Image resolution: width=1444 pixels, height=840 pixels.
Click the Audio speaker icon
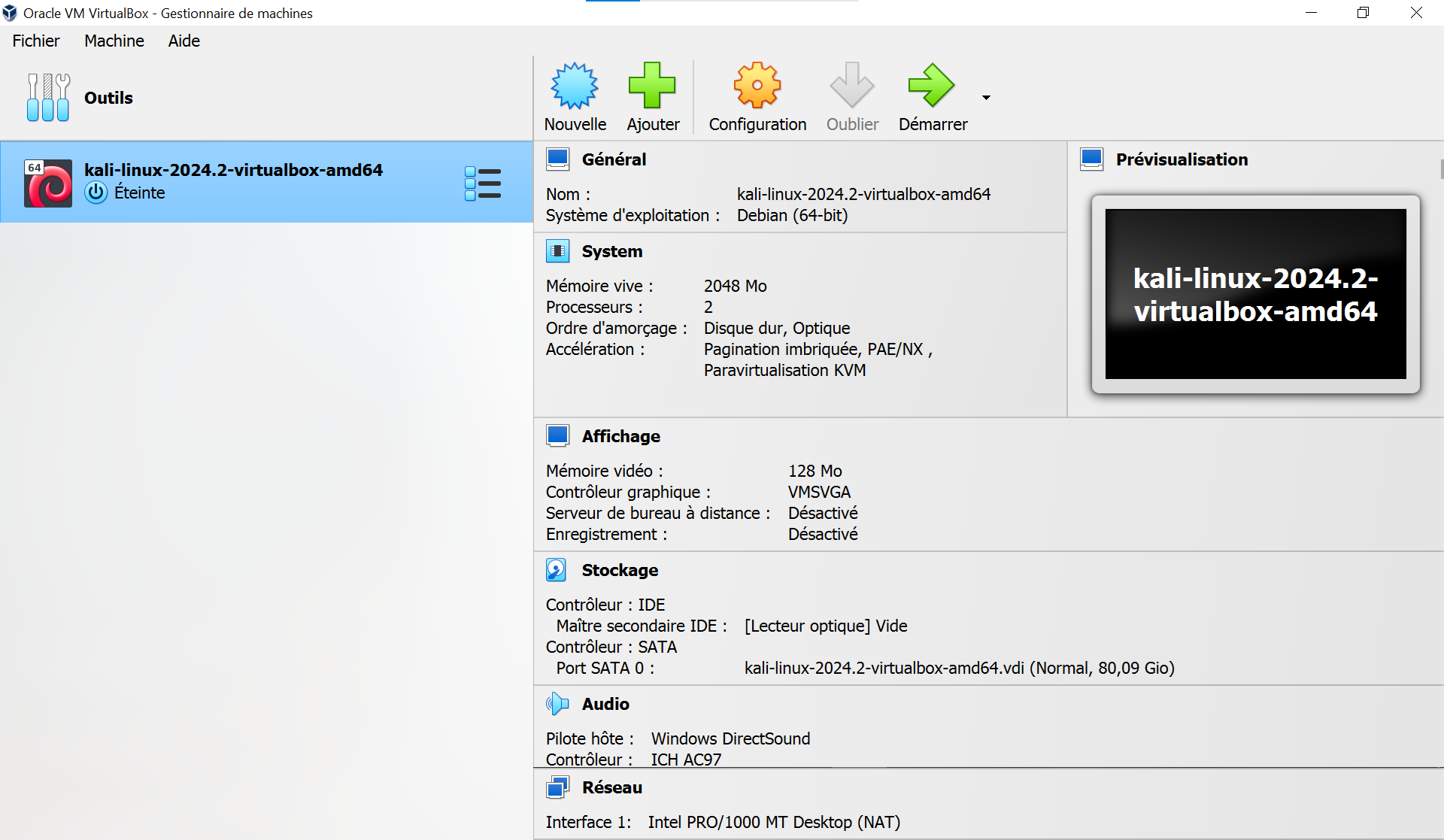[557, 704]
